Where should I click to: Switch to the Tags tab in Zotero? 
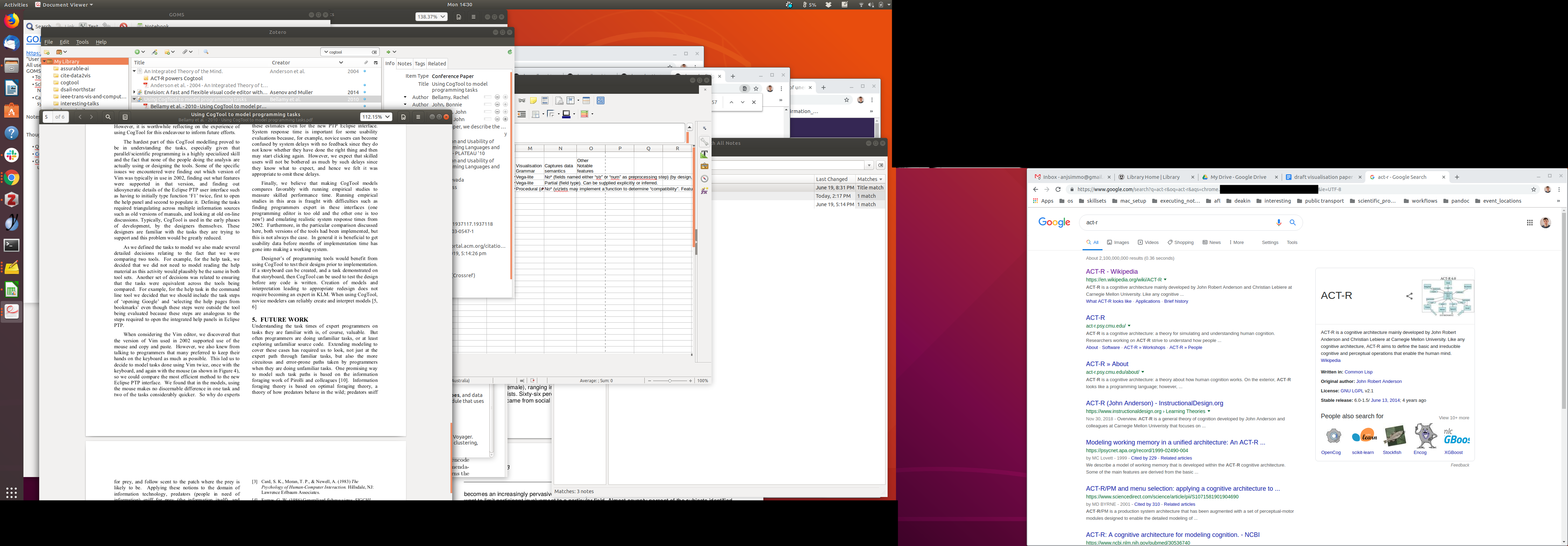(419, 63)
